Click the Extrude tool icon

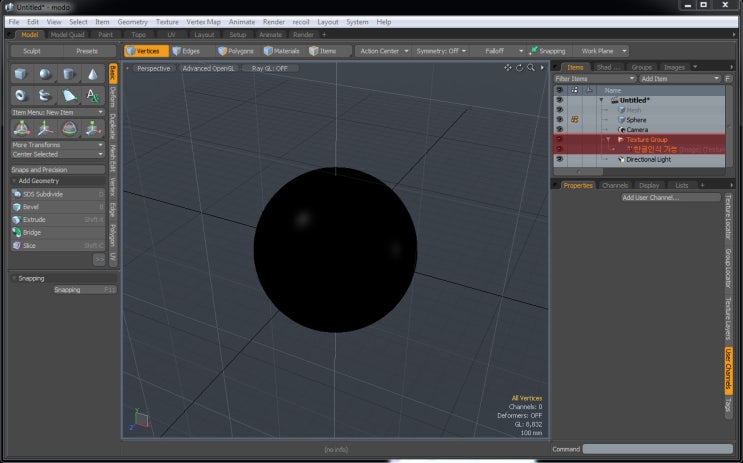tap(17, 219)
